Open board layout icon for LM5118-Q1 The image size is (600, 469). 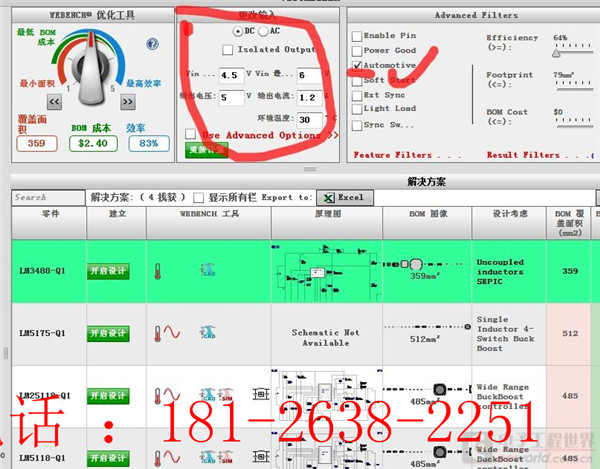tap(261, 456)
